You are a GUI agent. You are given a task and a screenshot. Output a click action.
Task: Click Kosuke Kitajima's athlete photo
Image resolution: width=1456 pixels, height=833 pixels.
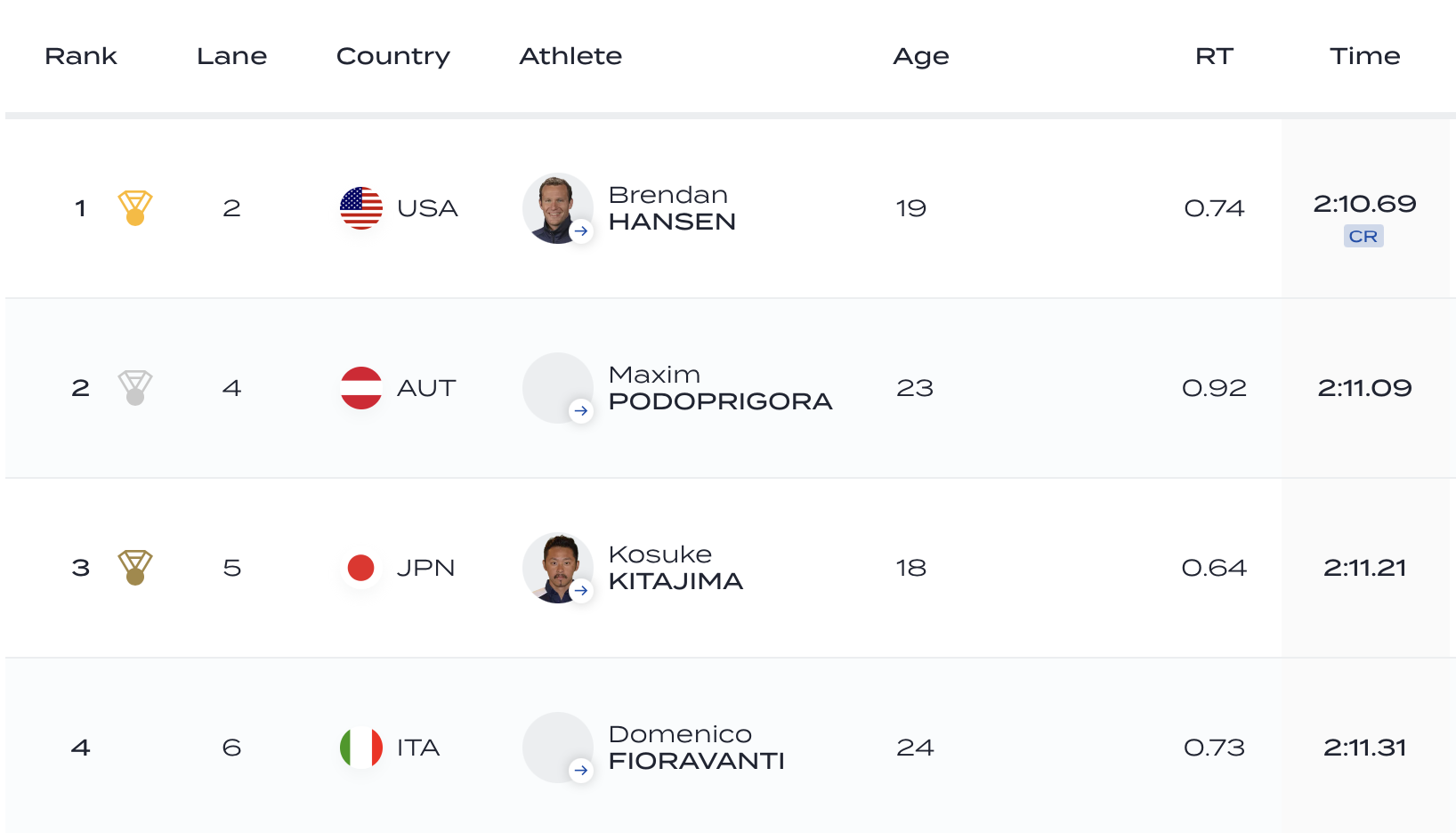[x=558, y=568]
